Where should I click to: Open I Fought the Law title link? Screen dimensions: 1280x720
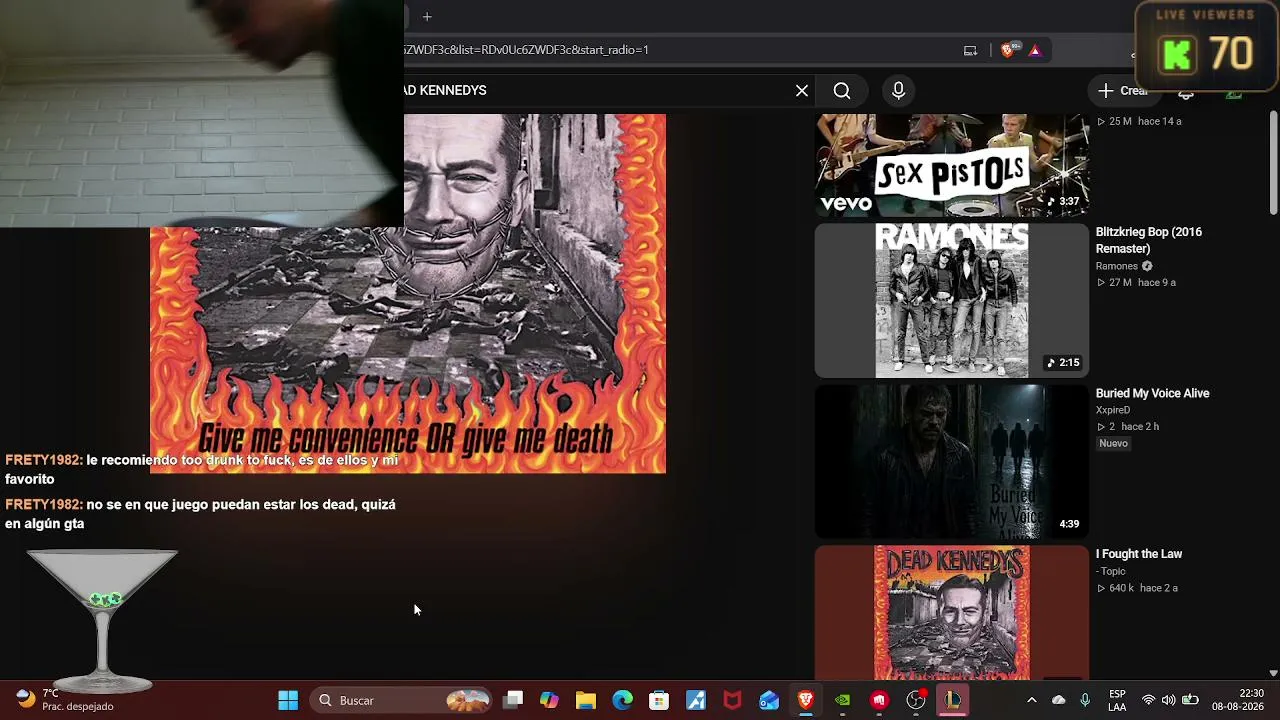pyautogui.click(x=1139, y=554)
